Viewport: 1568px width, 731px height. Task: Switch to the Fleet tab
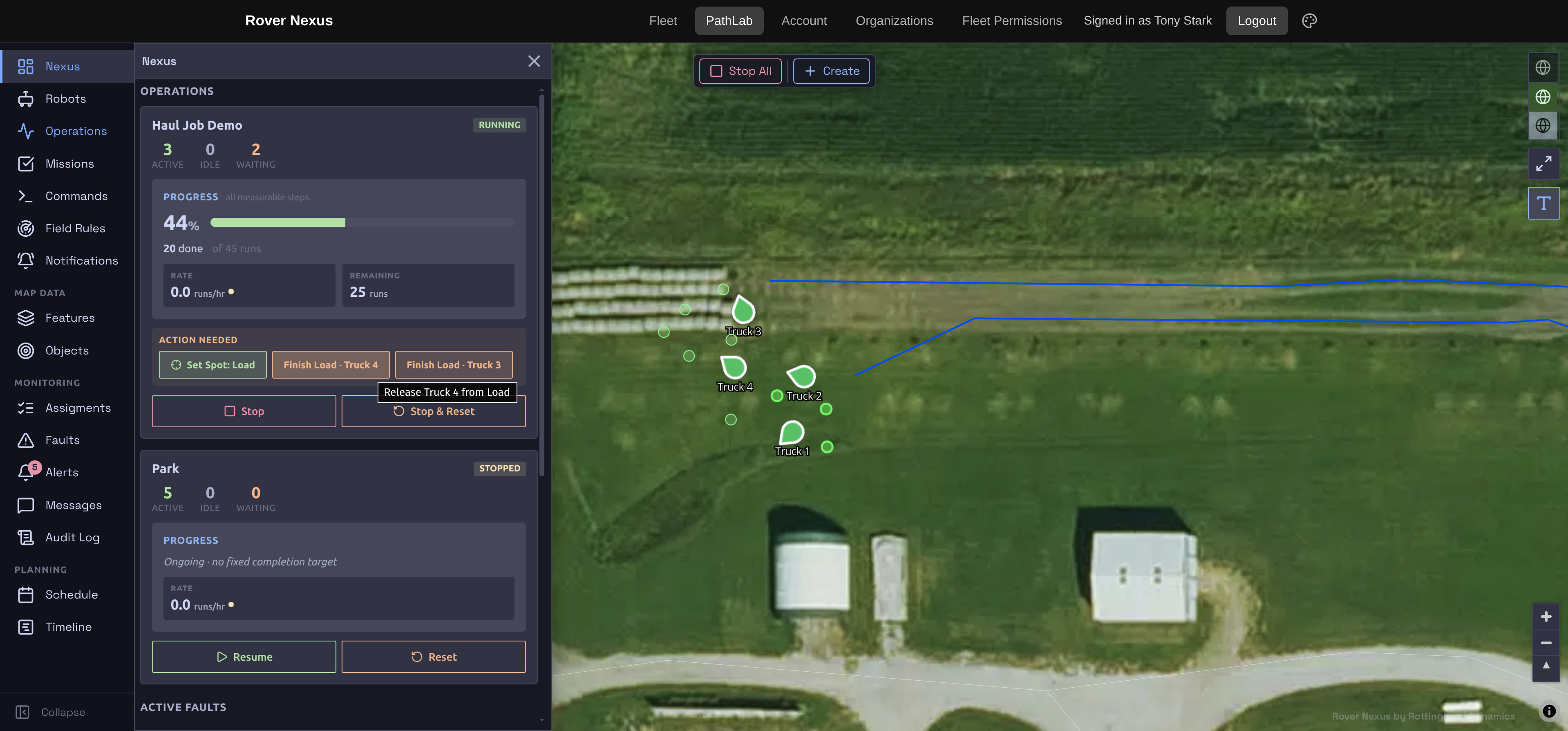tap(662, 21)
